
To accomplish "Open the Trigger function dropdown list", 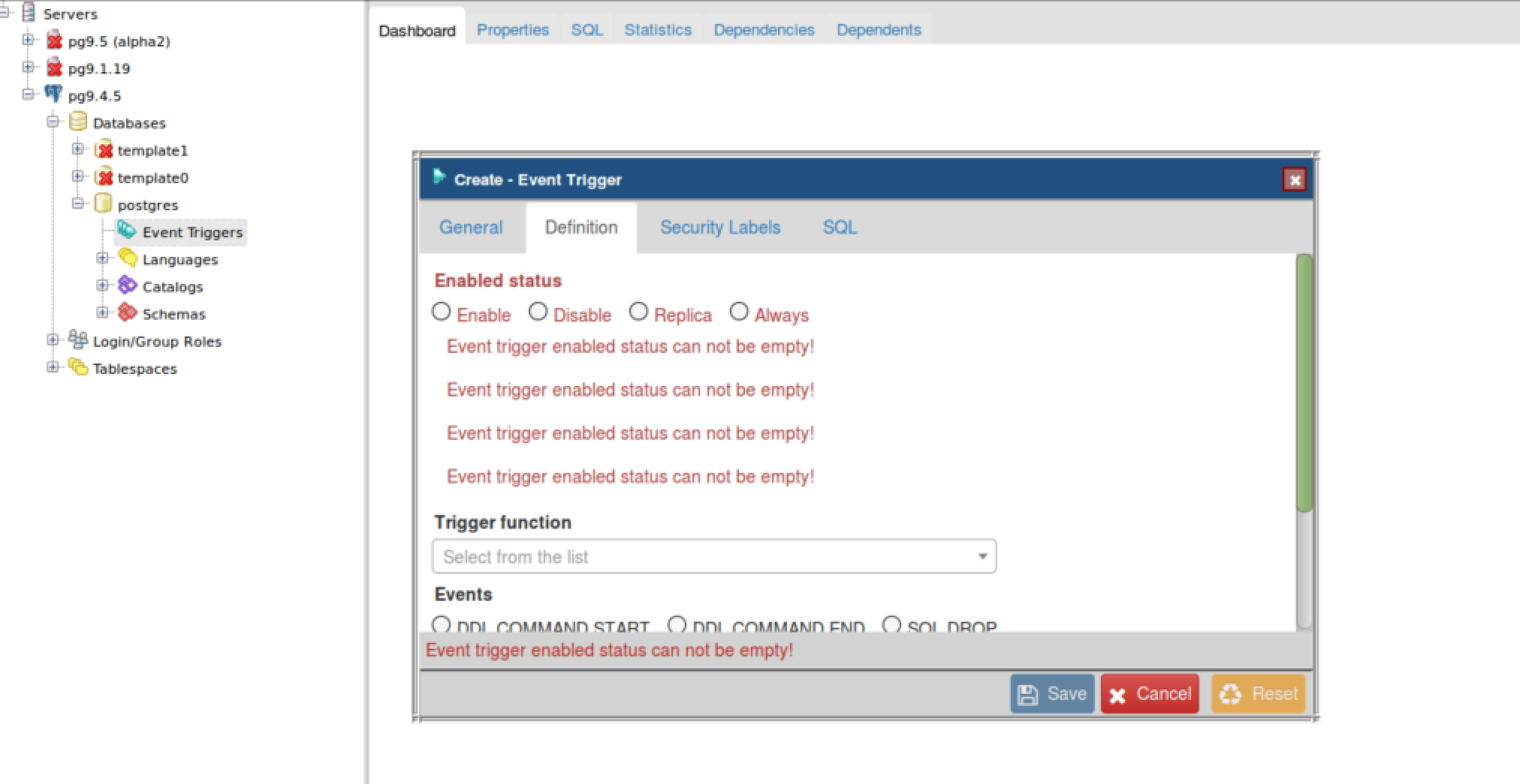I will point(714,556).
